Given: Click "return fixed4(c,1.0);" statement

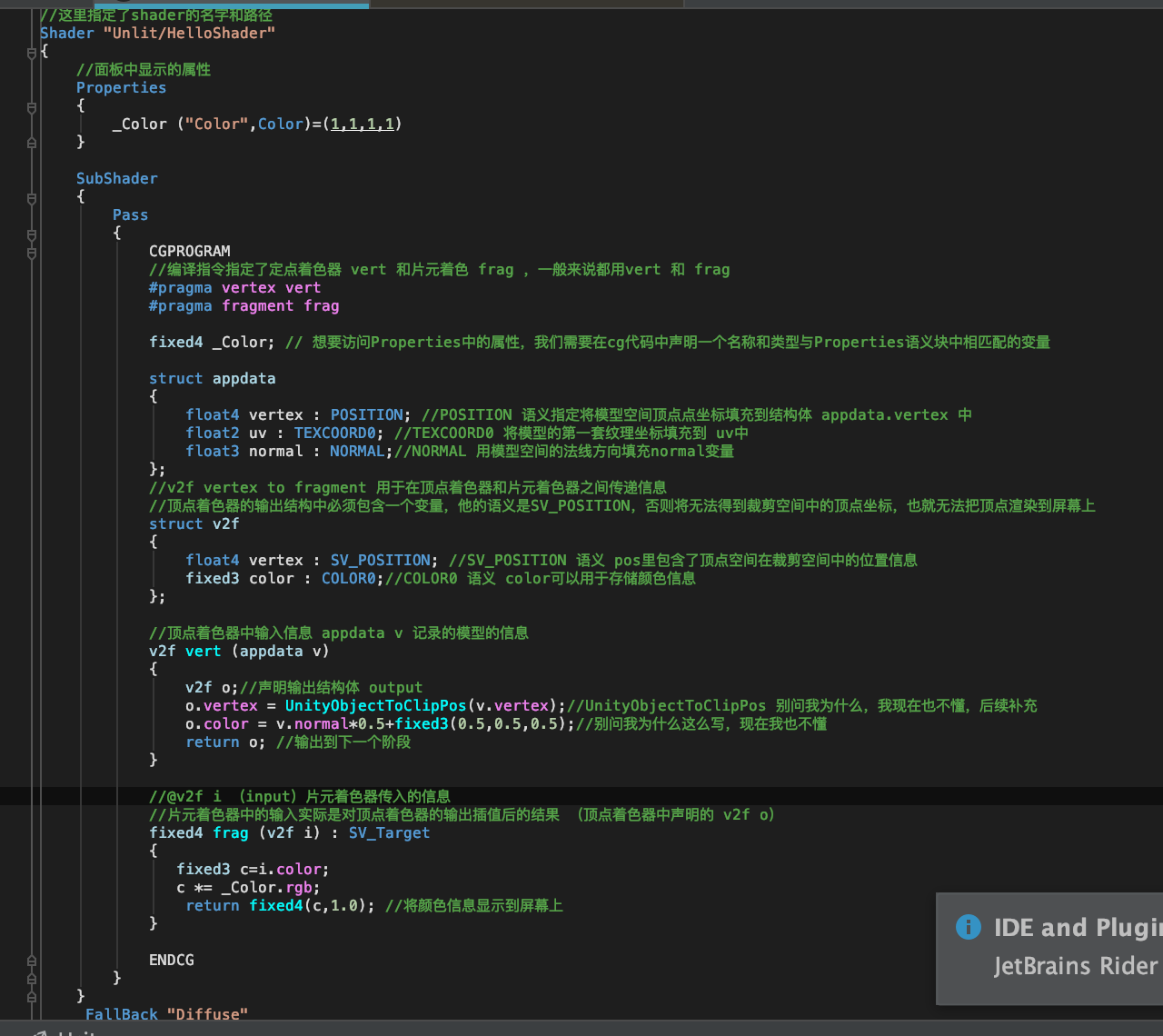Looking at the screenshot, I should point(280,905).
